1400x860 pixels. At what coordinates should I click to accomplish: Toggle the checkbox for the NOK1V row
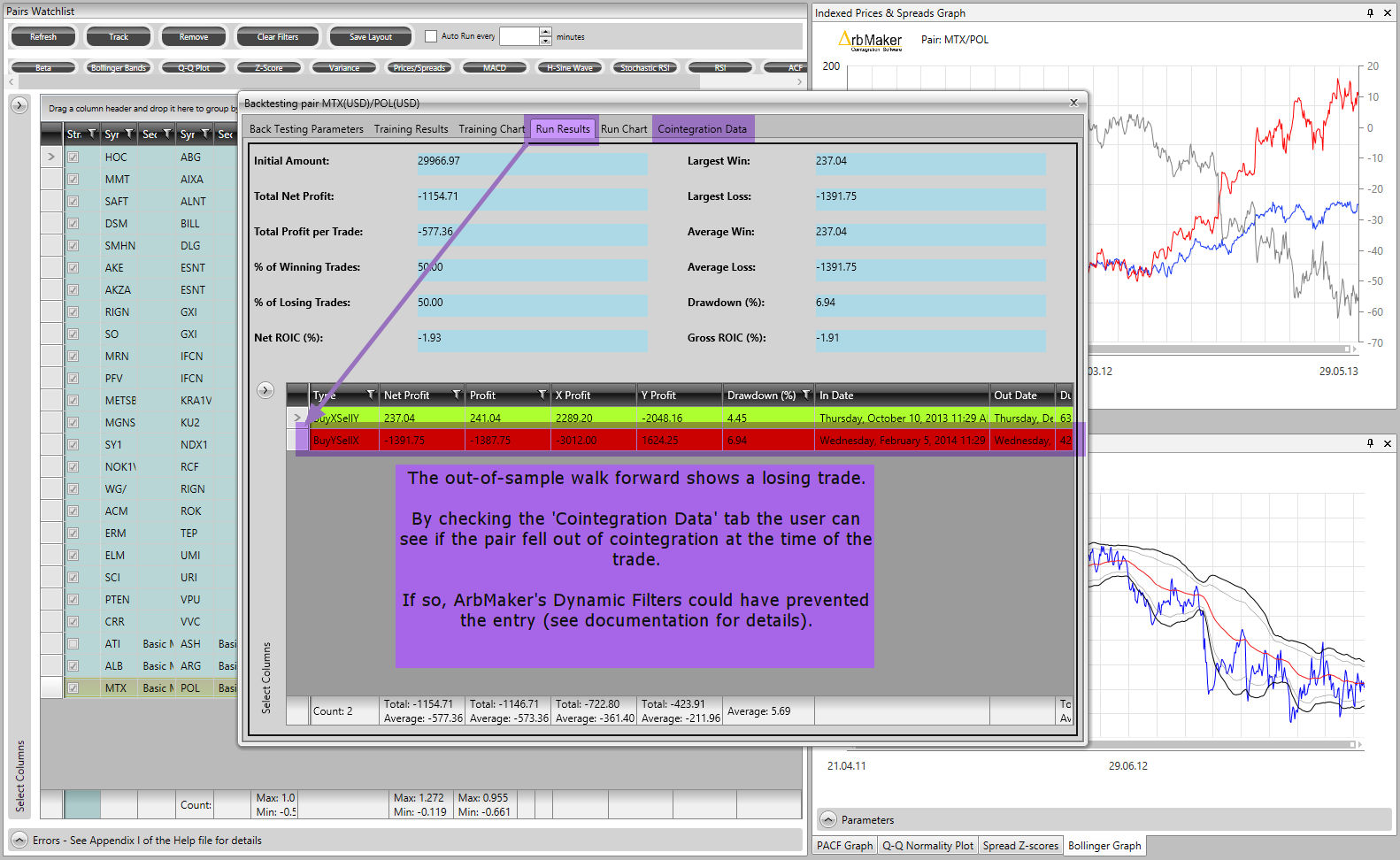click(x=73, y=466)
